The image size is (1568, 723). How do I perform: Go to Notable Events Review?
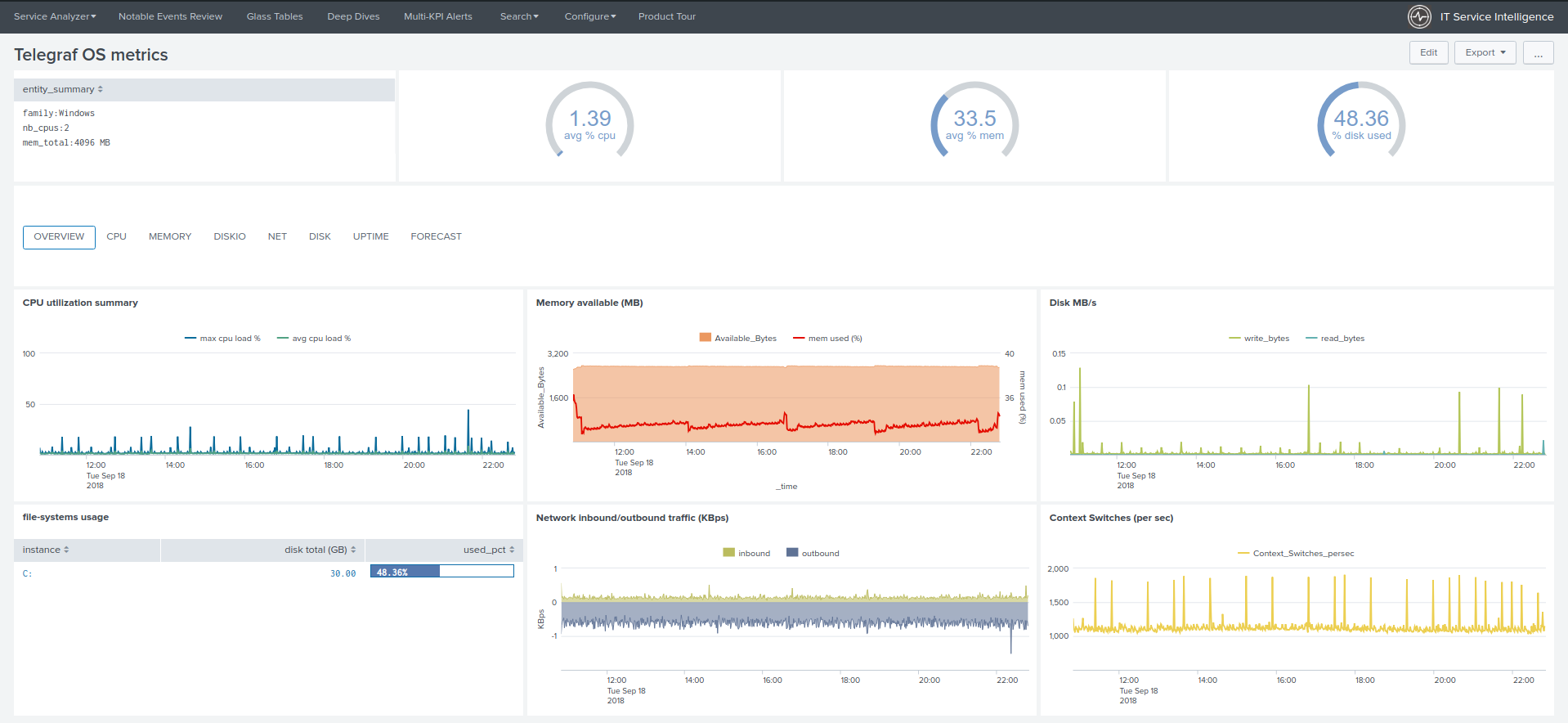(x=170, y=16)
